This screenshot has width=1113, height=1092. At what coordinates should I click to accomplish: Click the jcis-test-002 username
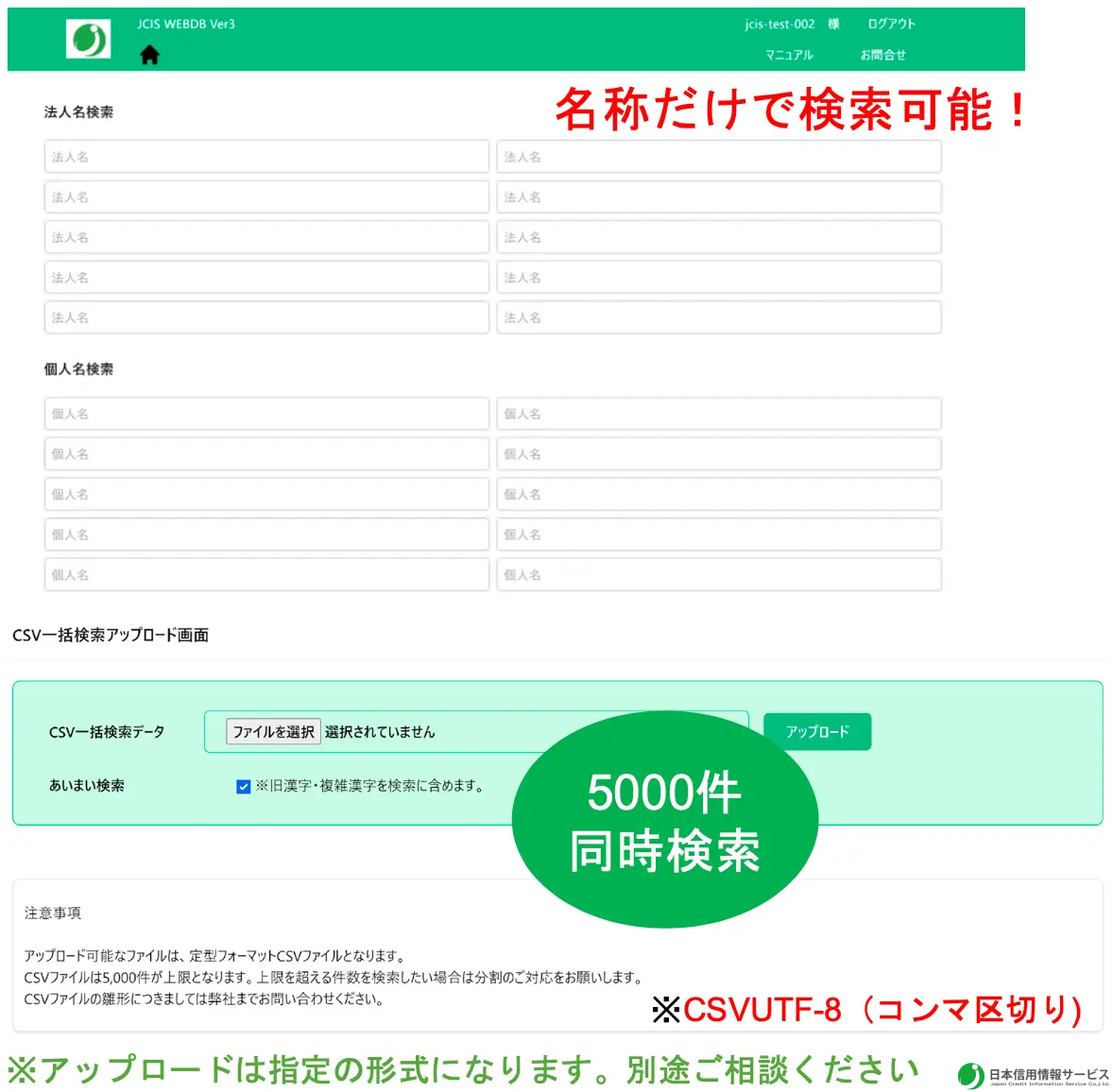pyautogui.click(x=779, y=24)
